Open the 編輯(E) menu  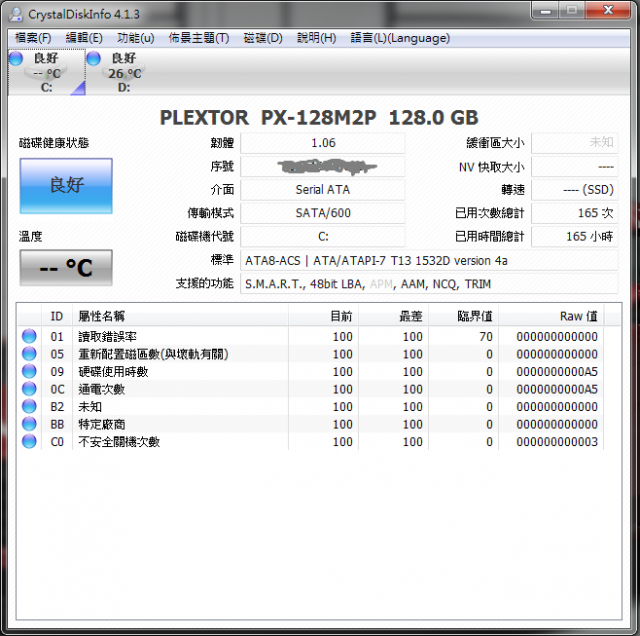click(x=84, y=38)
